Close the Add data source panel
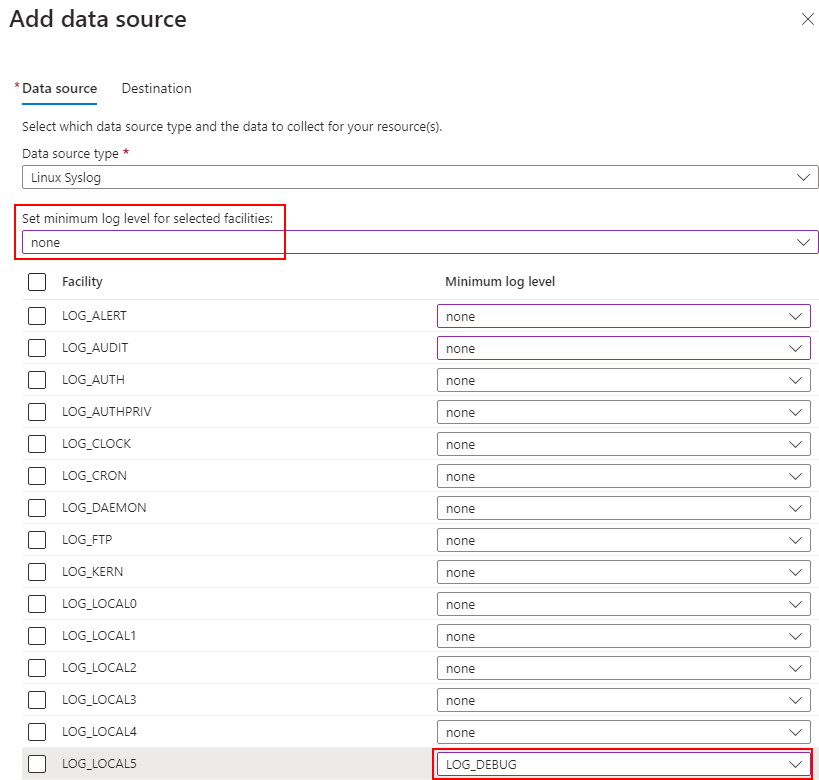This screenshot has width=819, height=780. pyautogui.click(x=807, y=20)
